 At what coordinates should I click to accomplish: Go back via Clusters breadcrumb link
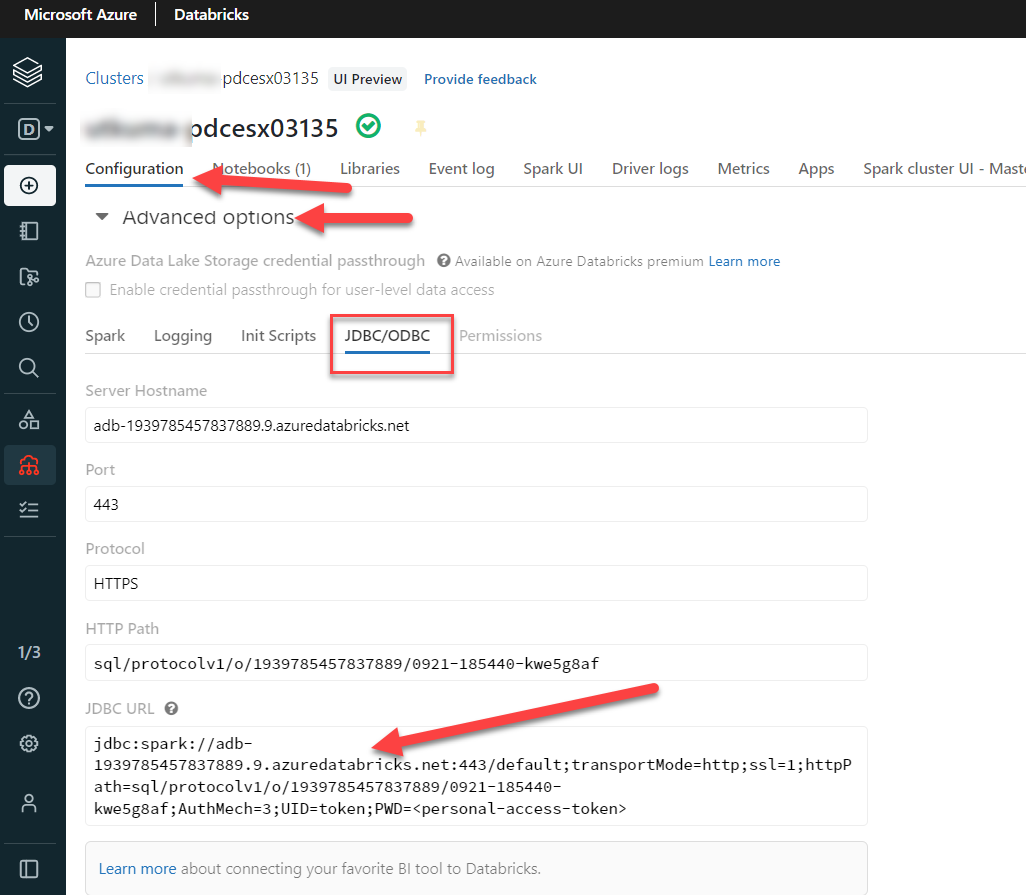click(x=114, y=79)
